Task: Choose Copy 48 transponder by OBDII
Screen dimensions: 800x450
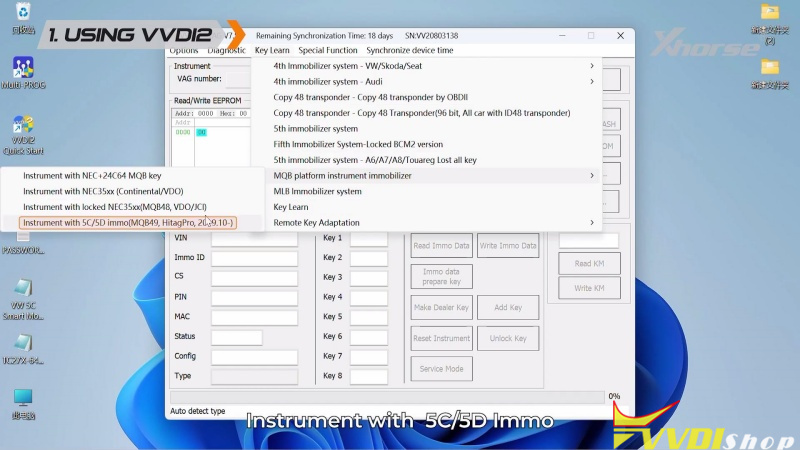Action: pyautogui.click(x=372, y=97)
